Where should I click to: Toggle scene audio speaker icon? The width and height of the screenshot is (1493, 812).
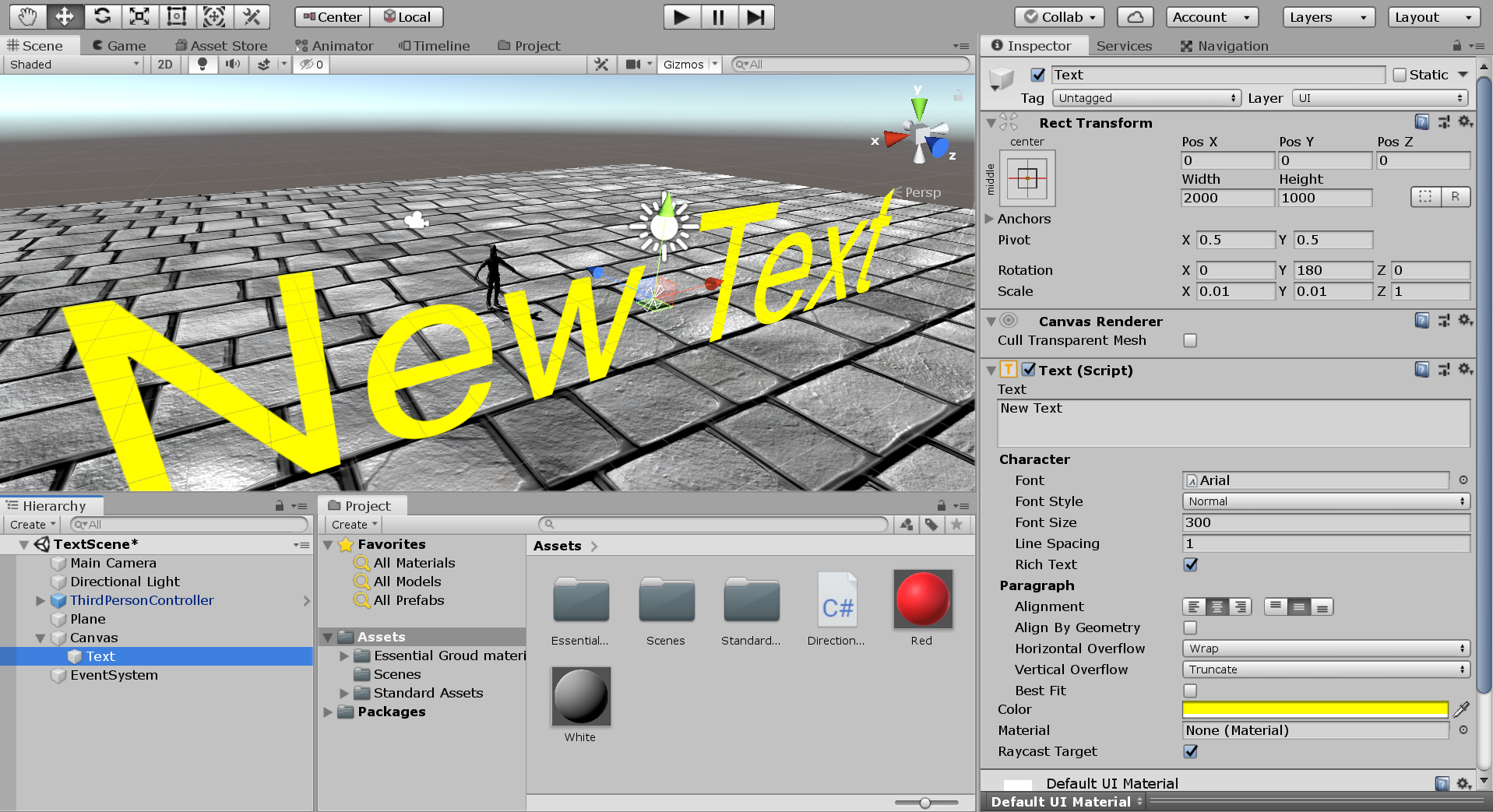pyautogui.click(x=233, y=64)
